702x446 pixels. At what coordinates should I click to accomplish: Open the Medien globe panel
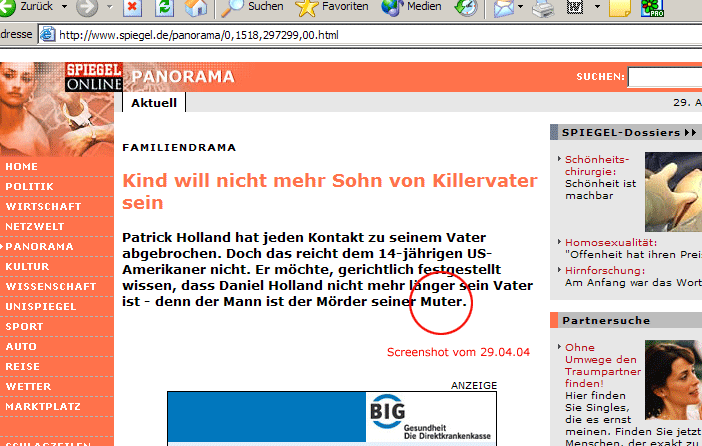[x=411, y=7]
